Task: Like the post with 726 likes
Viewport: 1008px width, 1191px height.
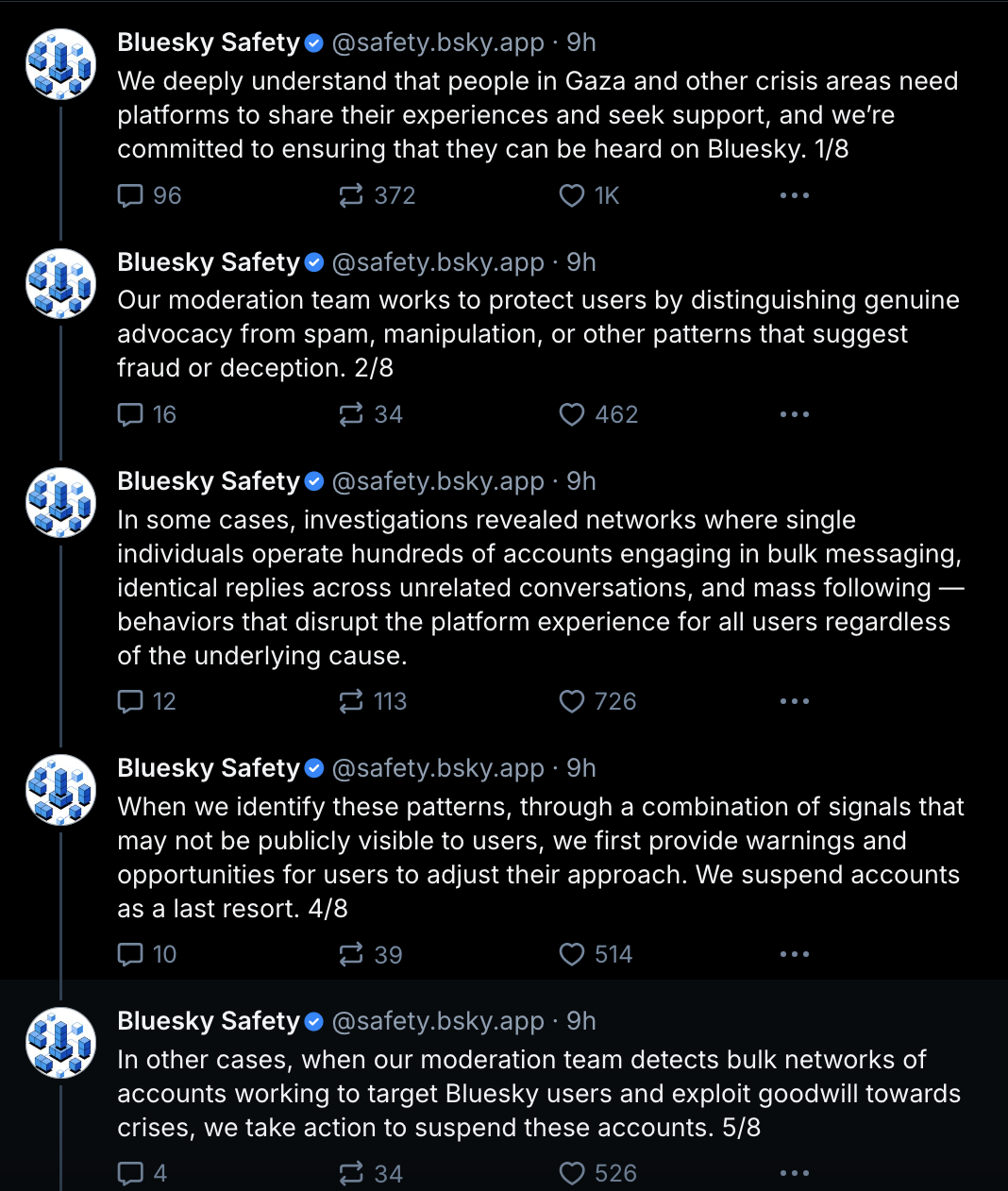Action: pyautogui.click(x=597, y=701)
